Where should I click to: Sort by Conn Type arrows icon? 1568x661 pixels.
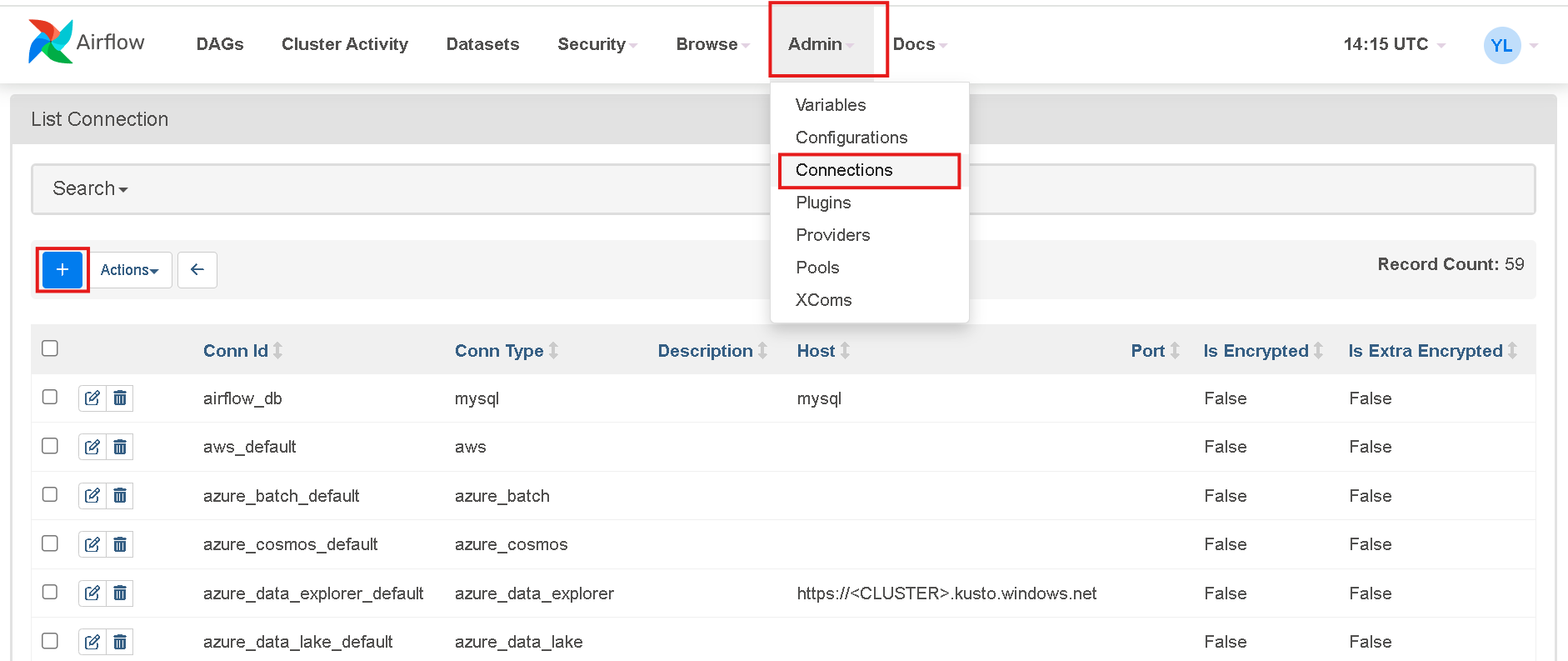(553, 351)
